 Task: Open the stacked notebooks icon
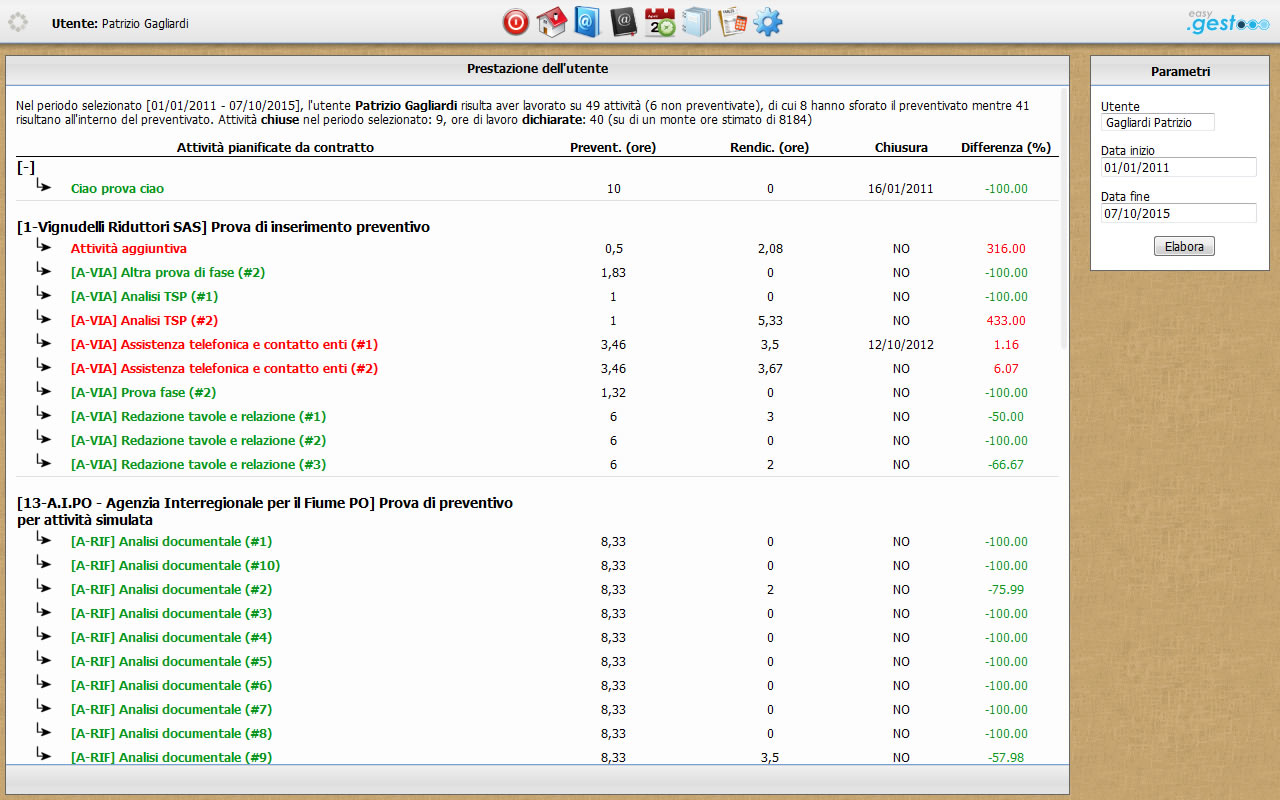point(696,22)
